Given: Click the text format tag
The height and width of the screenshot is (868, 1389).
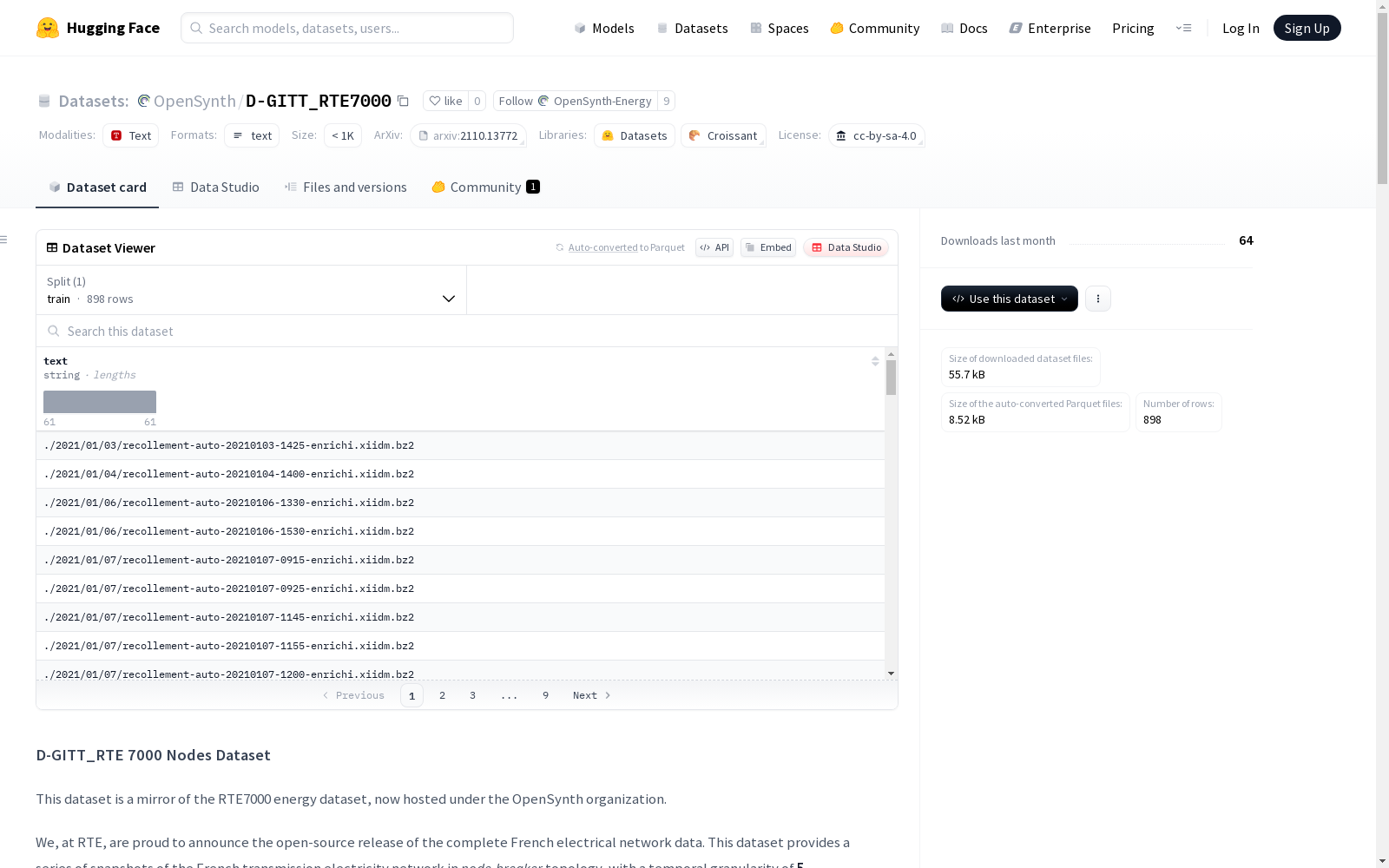Looking at the screenshot, I should point(252,135).
